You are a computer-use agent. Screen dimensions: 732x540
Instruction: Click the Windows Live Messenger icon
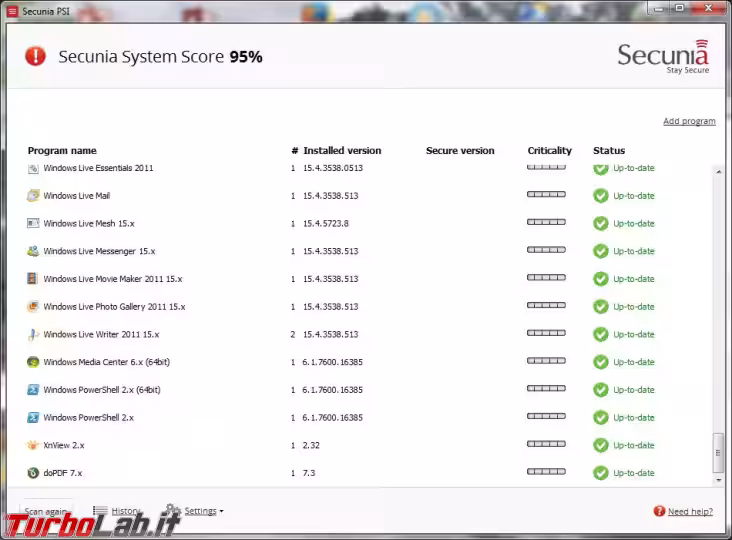tap(33, 251)
